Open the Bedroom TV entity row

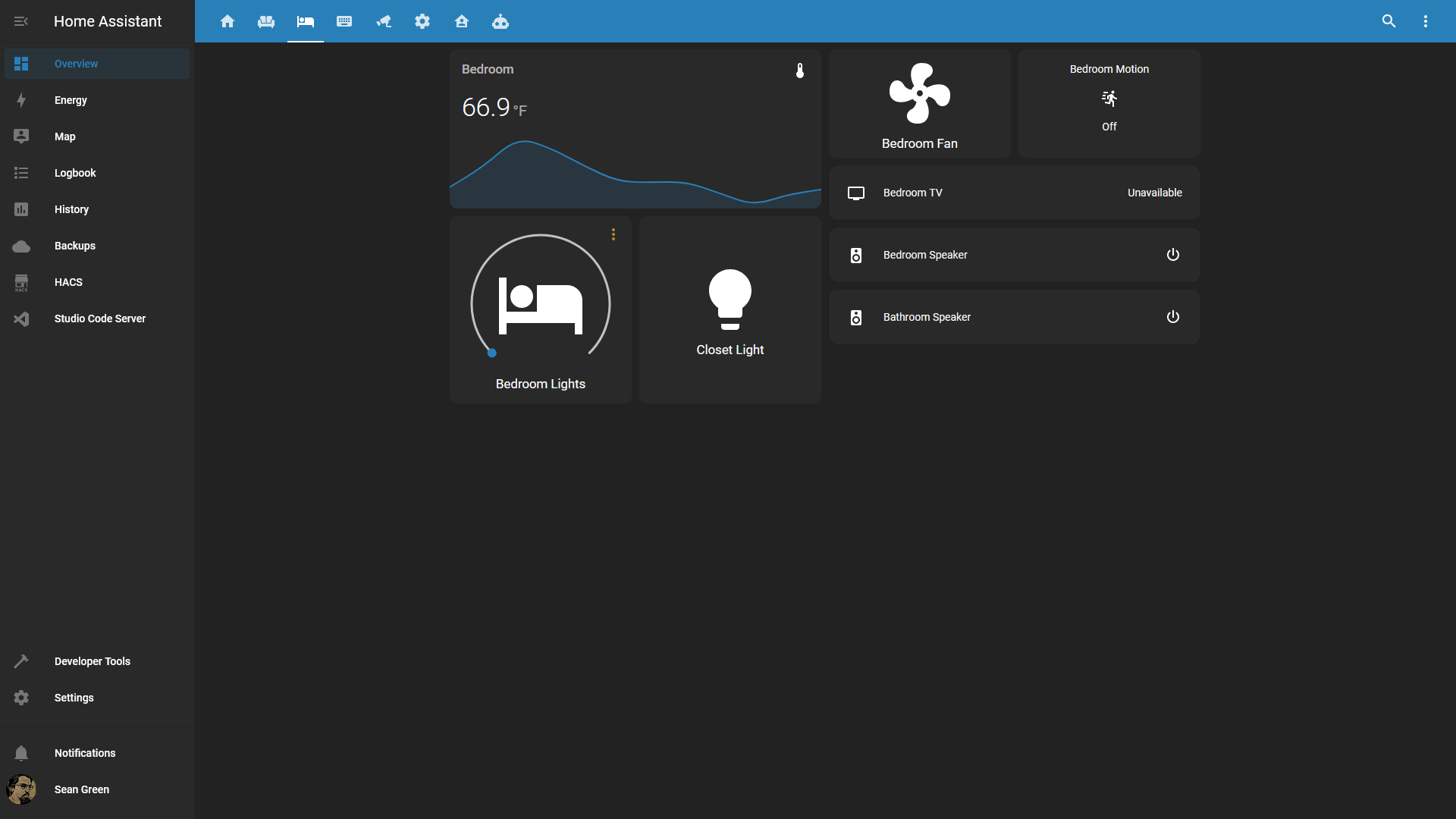[1015, 193]
